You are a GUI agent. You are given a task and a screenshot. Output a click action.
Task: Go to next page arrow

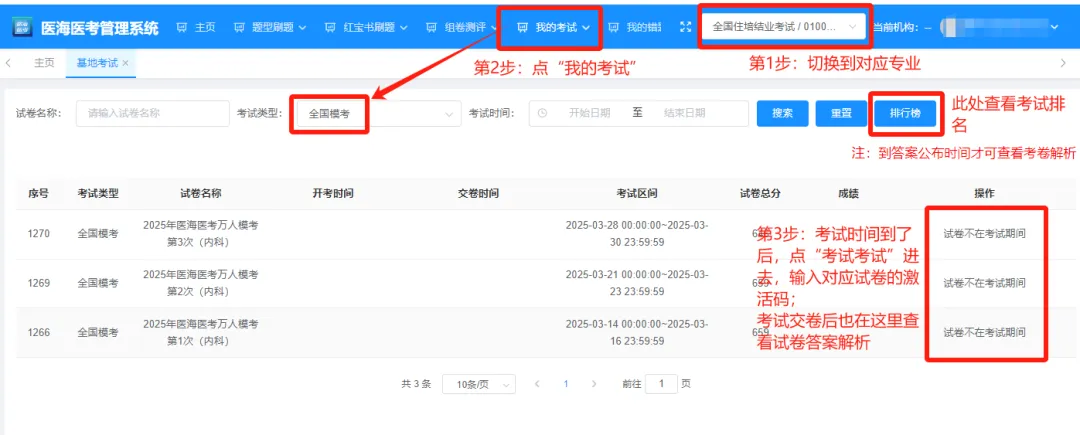click(x=594, y=384)
